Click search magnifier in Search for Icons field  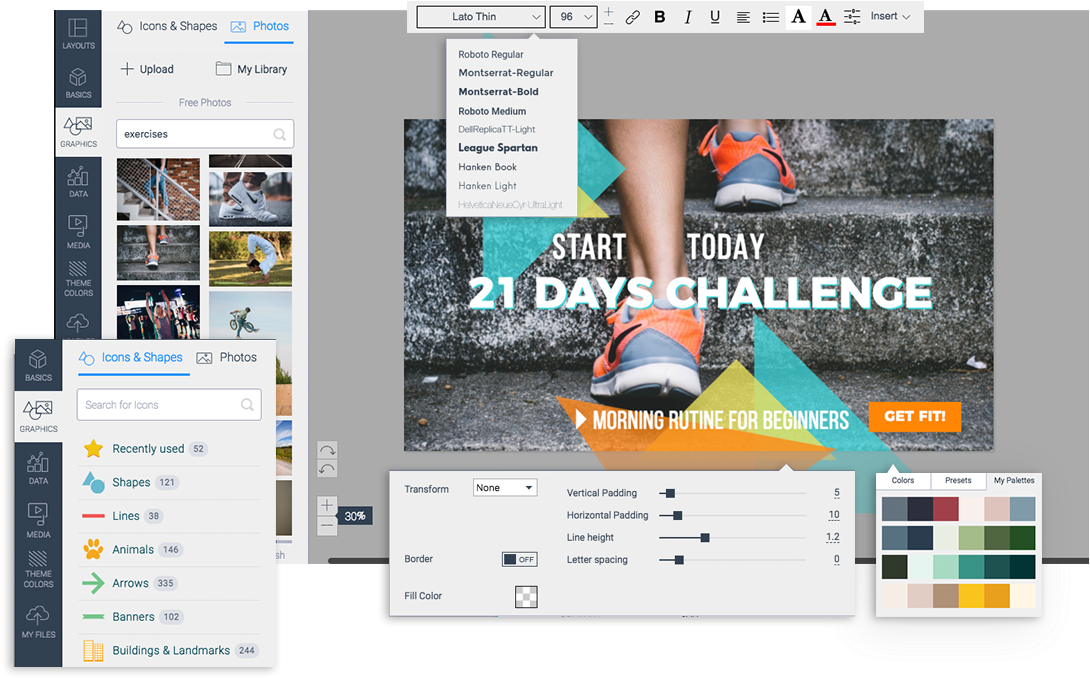point(247,405)
